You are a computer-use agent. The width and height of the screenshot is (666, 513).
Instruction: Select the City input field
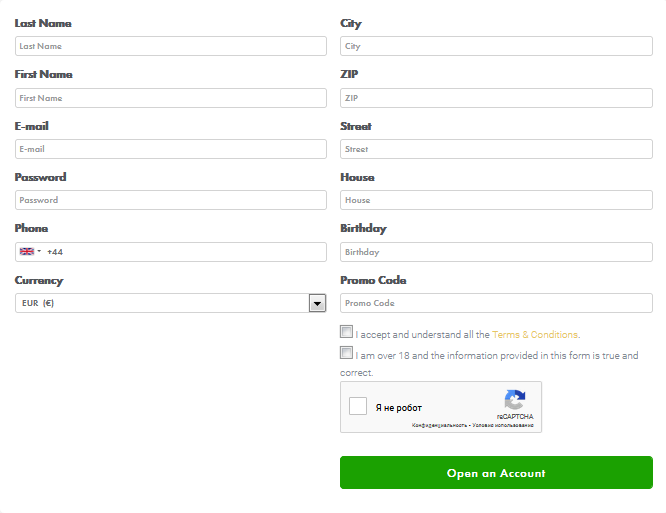click(x=496, y=46)
